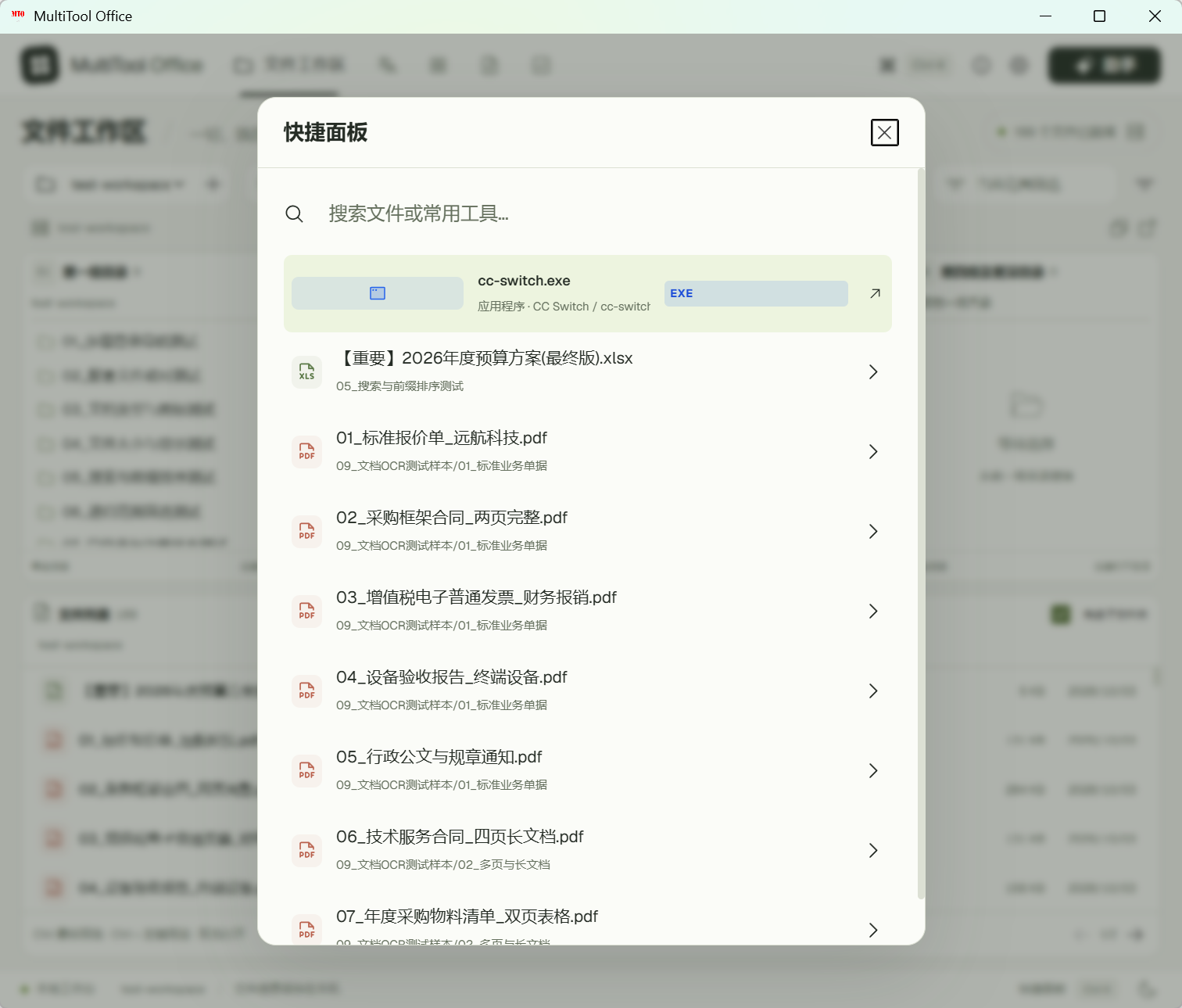Select the cc-switch.exe file name
This screenshot has height=1008, width=1182.
[524, 281]
